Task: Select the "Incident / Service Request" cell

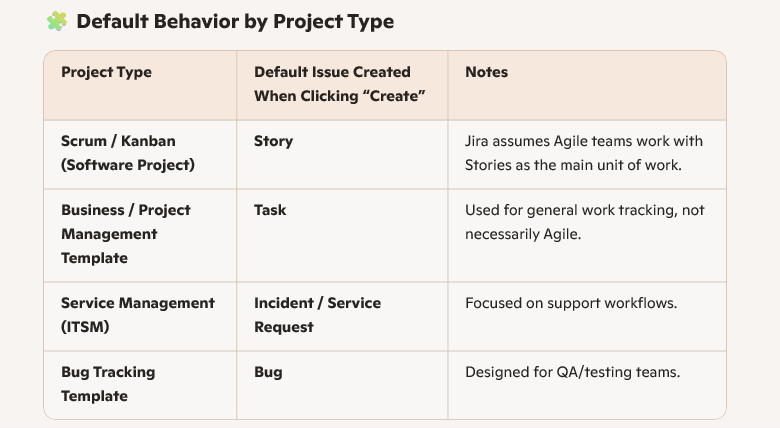Action: pos(317,315)
